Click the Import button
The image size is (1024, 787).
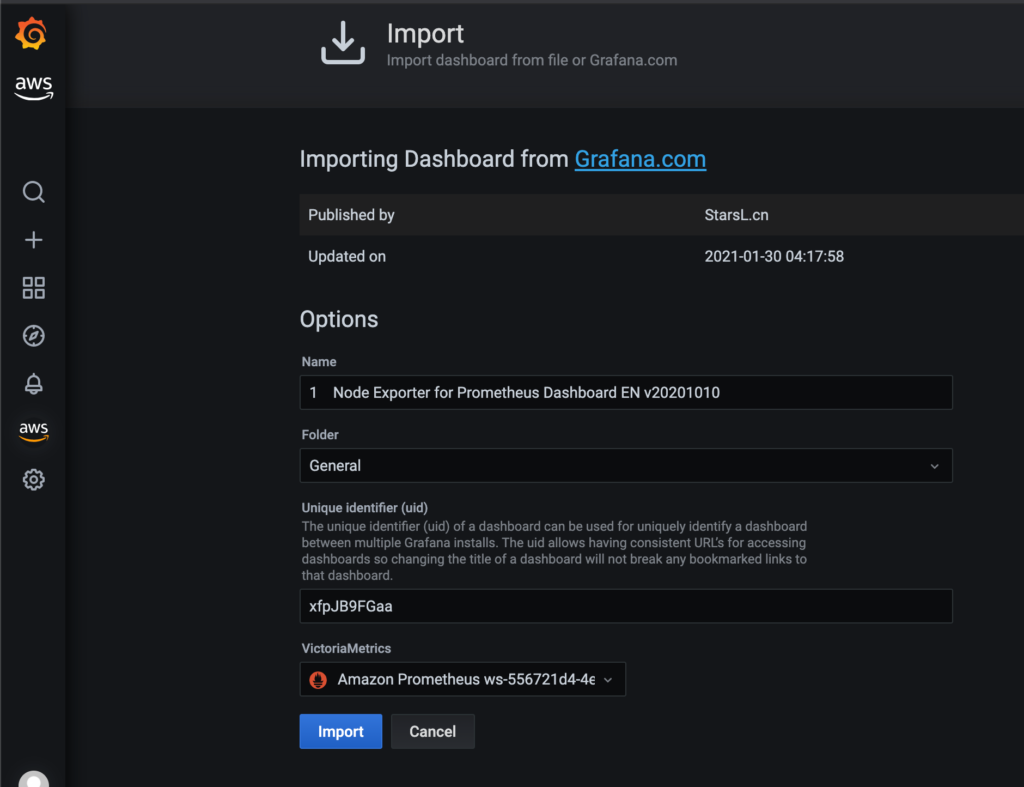pyautogui.click(x=341, y=731)
